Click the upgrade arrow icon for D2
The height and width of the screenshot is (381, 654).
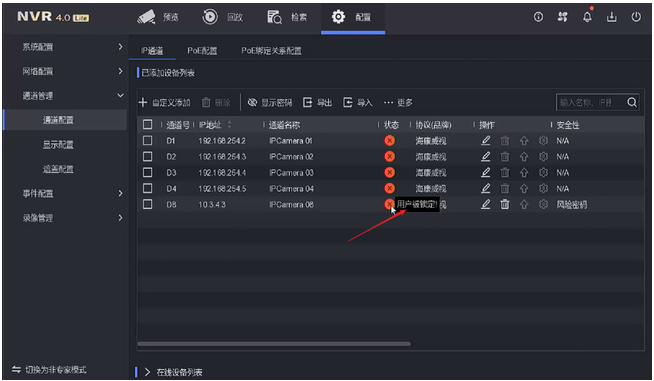click(x=524, y=156)
